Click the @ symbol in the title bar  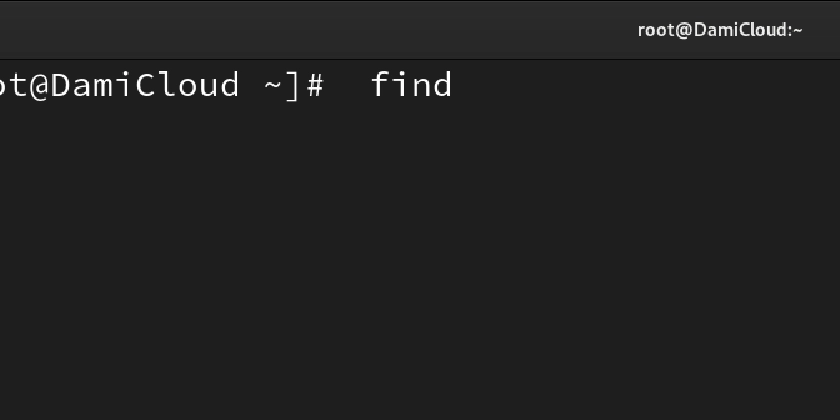pos(684,31)
